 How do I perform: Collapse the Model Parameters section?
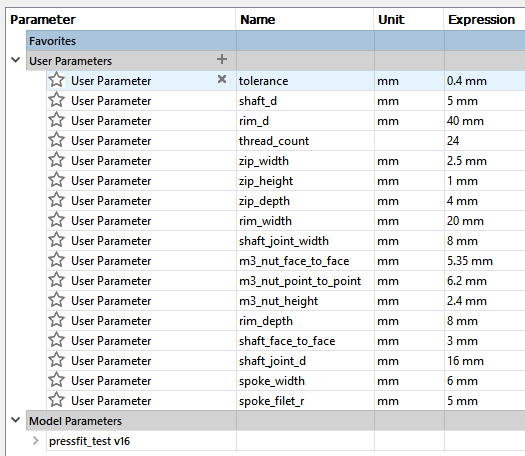[15, 420]
